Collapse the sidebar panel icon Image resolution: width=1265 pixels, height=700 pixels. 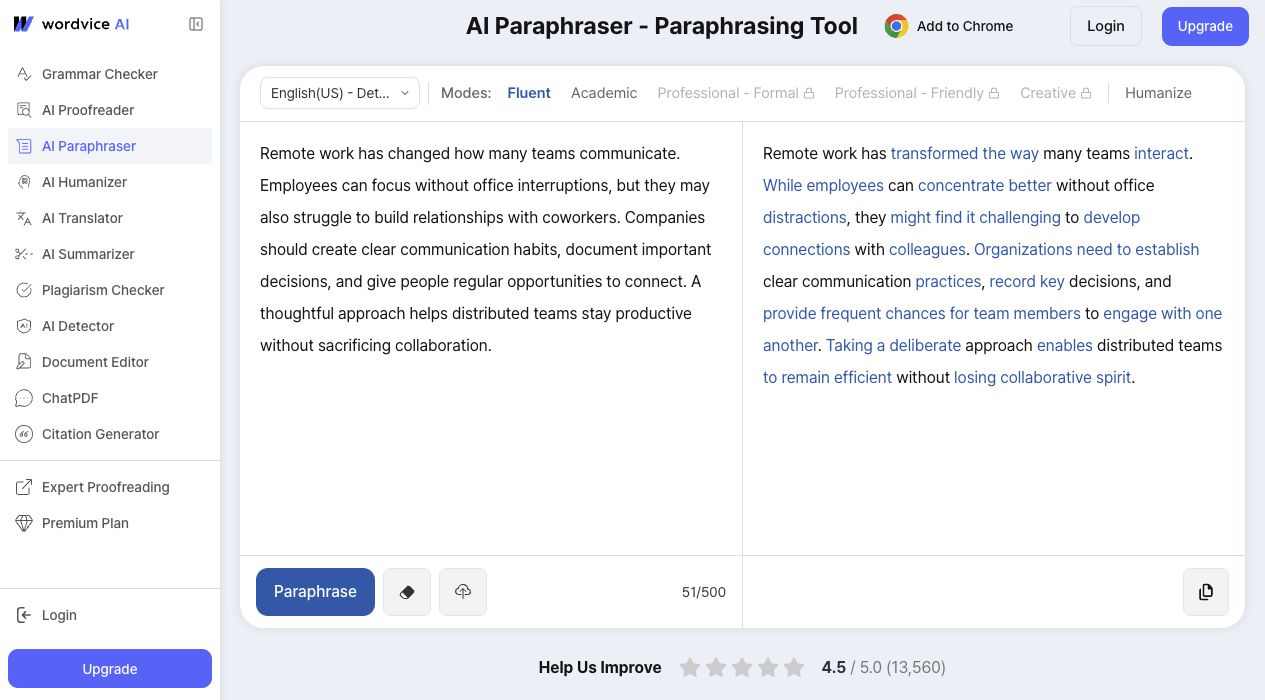(196, 24)
